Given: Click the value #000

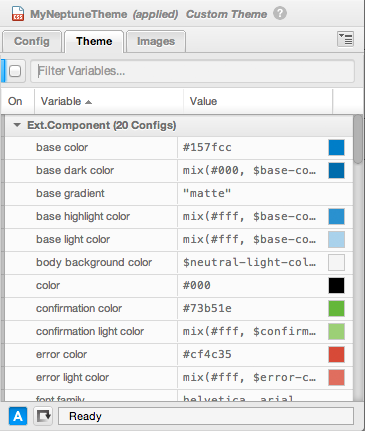Looking at the screenshot, I should [197, 285].
